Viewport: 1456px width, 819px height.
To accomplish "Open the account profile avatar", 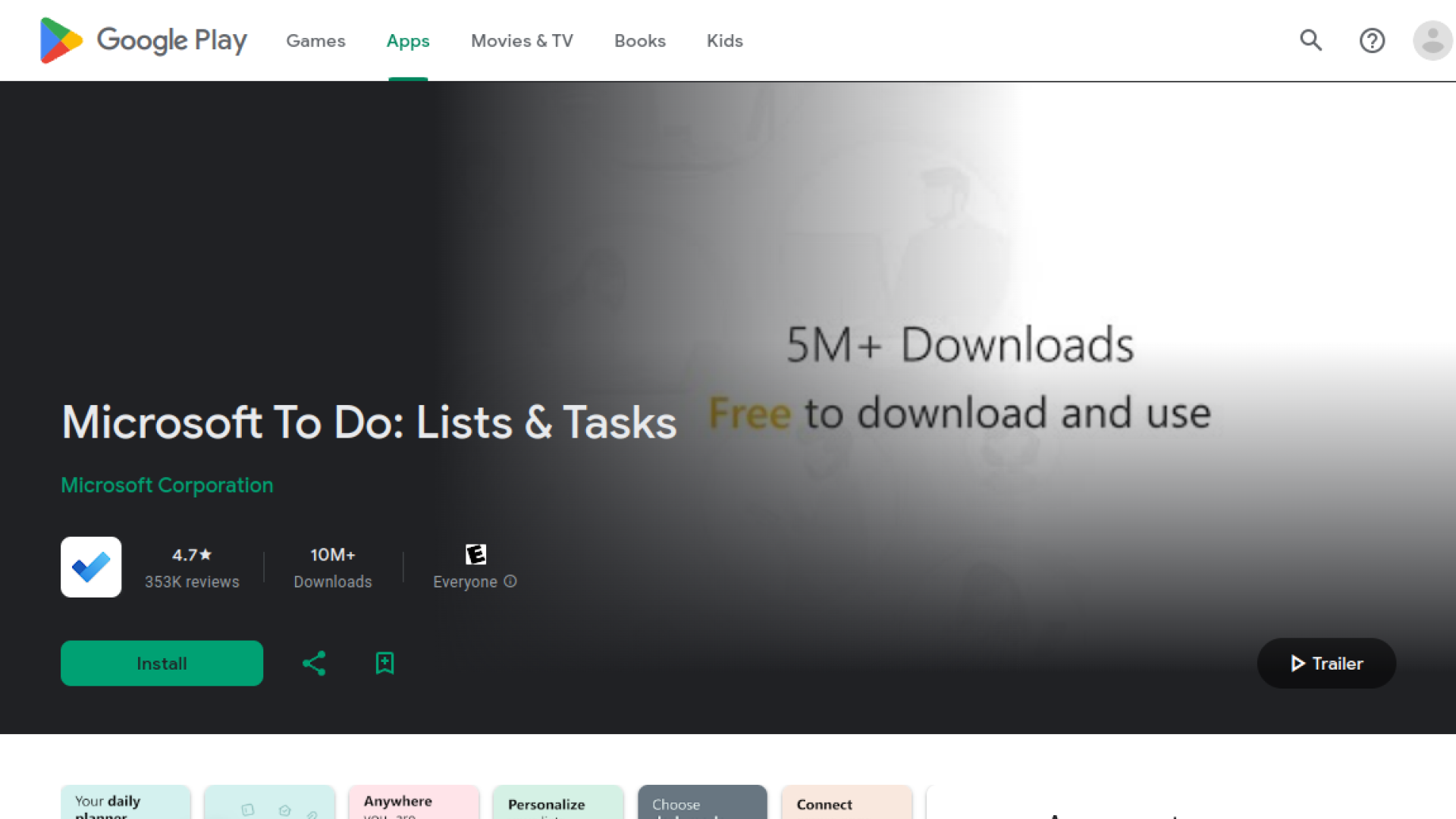I will click(1432, 40).
